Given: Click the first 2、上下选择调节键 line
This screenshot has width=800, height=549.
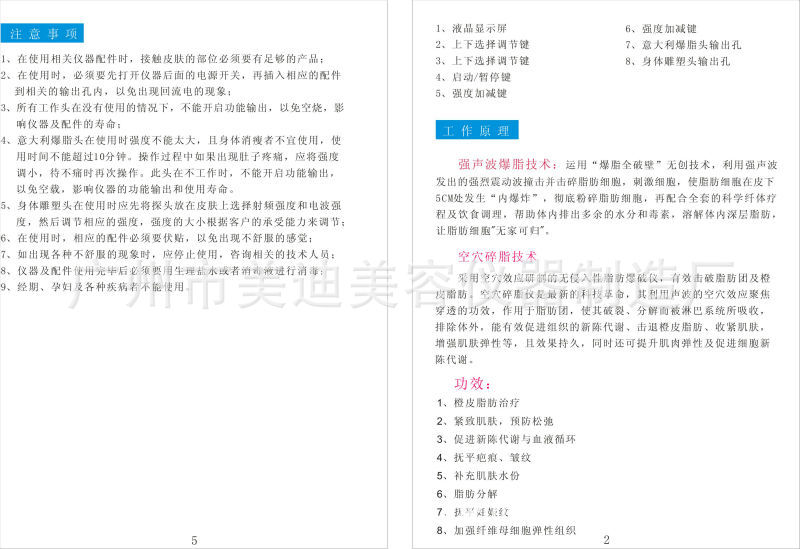Looking at the screenshot, I should pos(482,45).
